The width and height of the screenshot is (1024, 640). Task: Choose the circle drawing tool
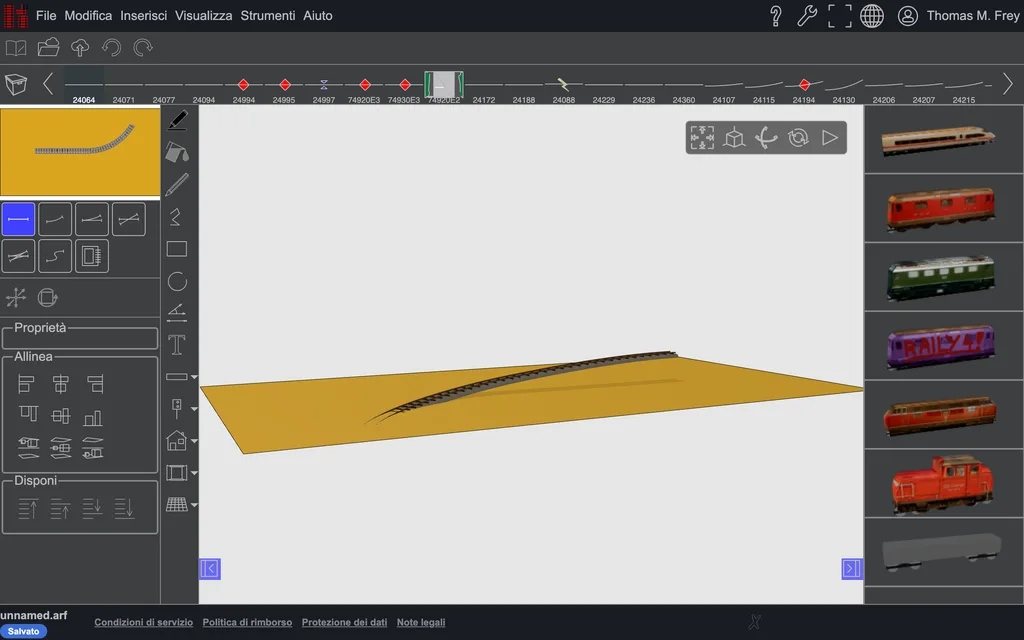click(x=177, y=281)
